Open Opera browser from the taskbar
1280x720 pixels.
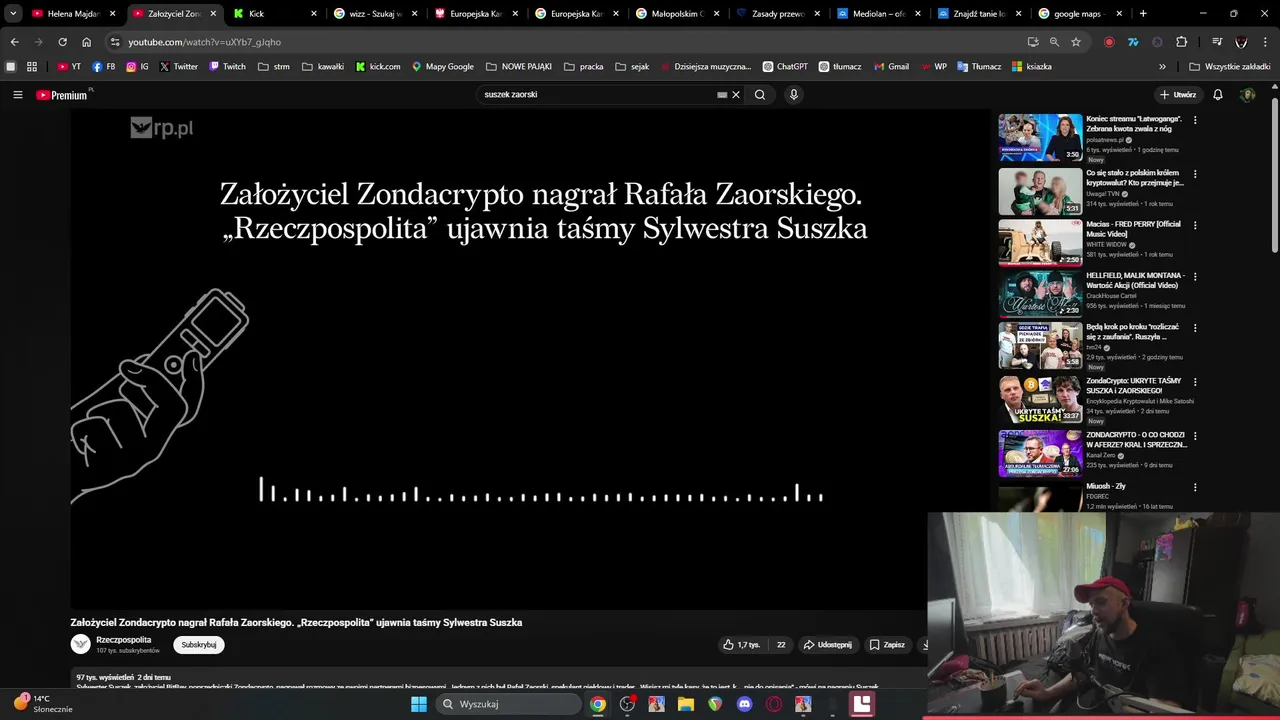click(x=774, y=704)
